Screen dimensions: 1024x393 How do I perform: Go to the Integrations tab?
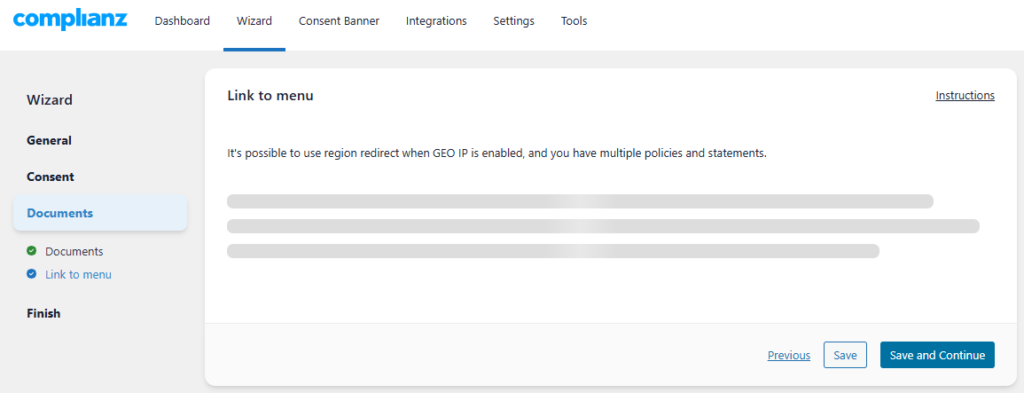[x=436, y=21]
